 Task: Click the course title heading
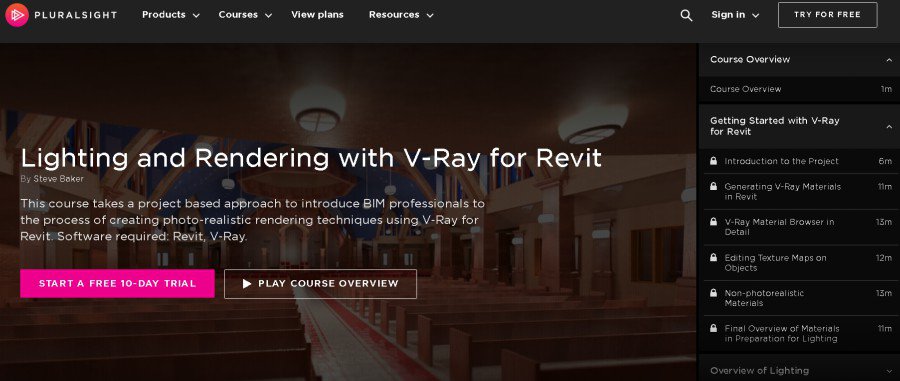tap(311, 158)
